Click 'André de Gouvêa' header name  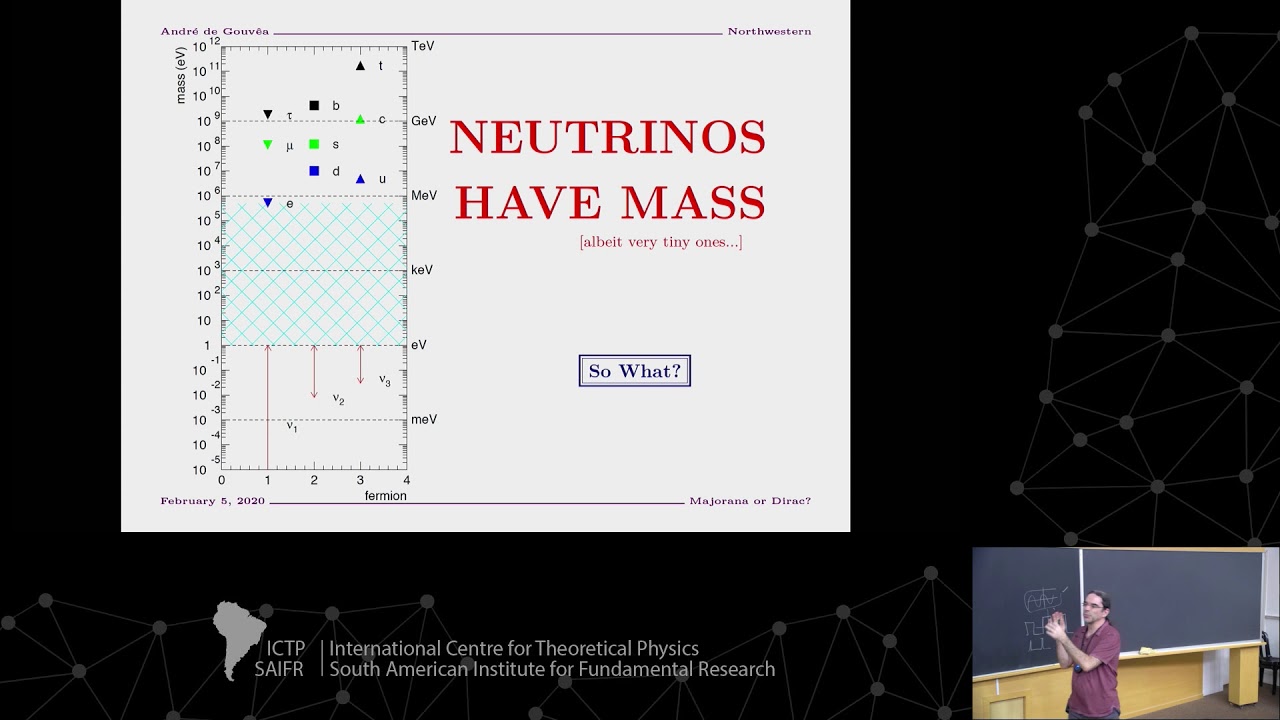(215, 32)
